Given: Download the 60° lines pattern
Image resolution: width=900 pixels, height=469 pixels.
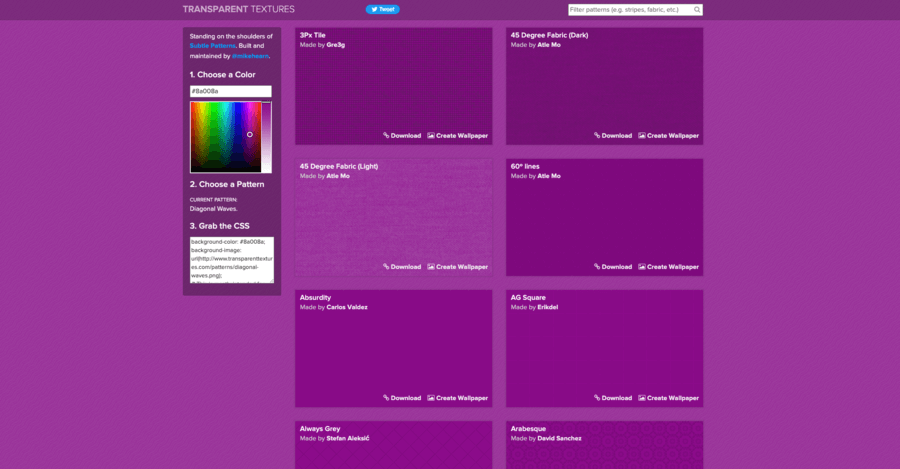Looking at the screenshot, I should [x=613, y=267].
